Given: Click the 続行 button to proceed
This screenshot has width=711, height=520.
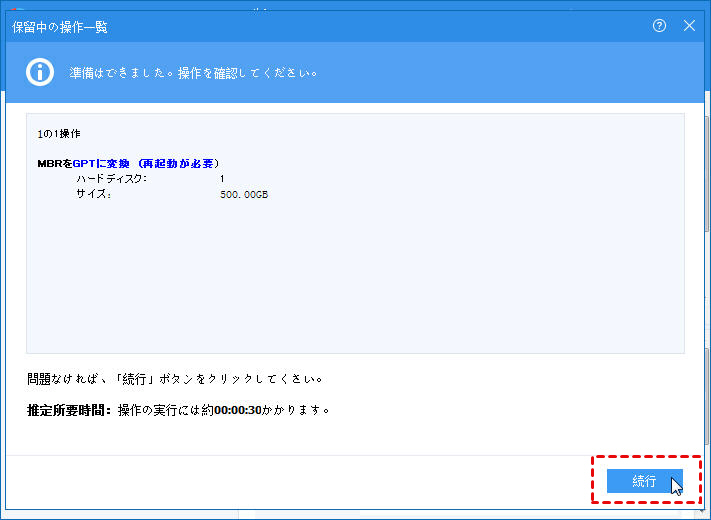Looking at the screenshot, I should (x=644, y=481).
